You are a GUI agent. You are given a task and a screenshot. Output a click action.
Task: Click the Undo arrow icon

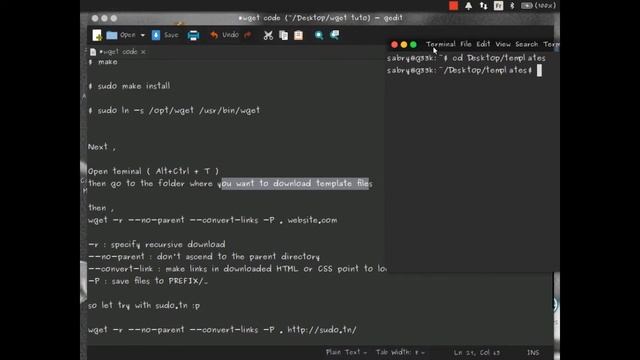coord(214,36)
